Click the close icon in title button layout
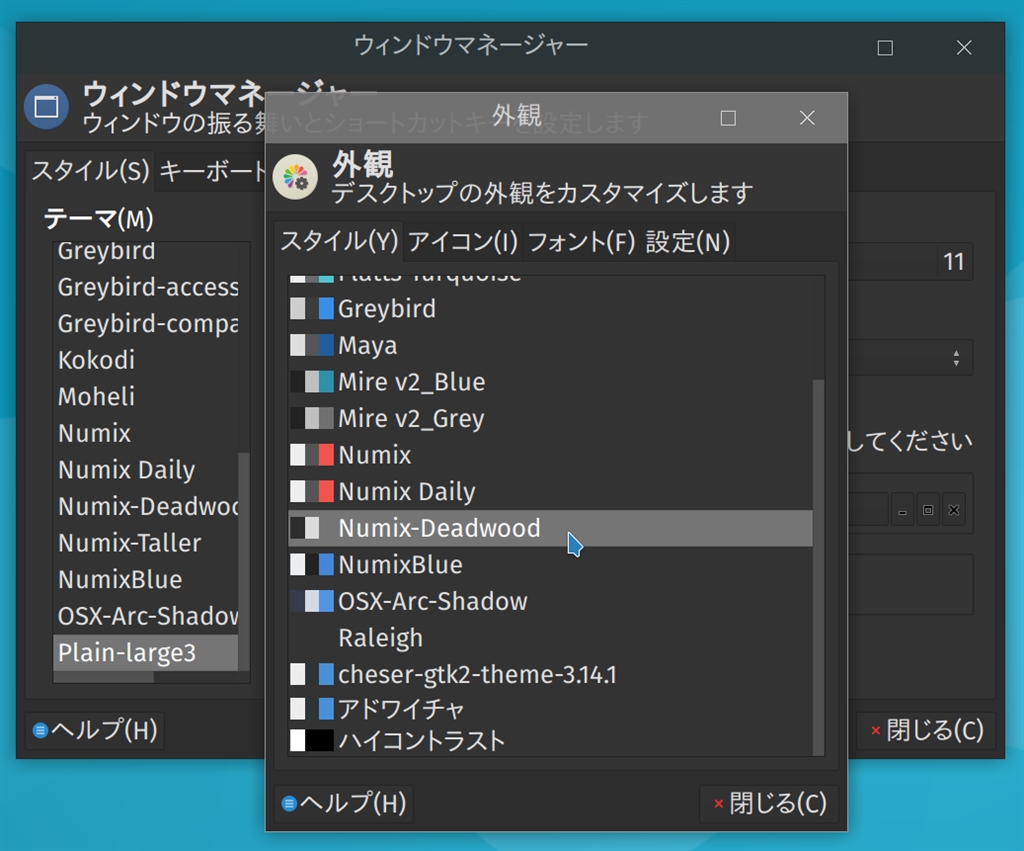This screenshot has width=1024, height=851. coord(954,510)
